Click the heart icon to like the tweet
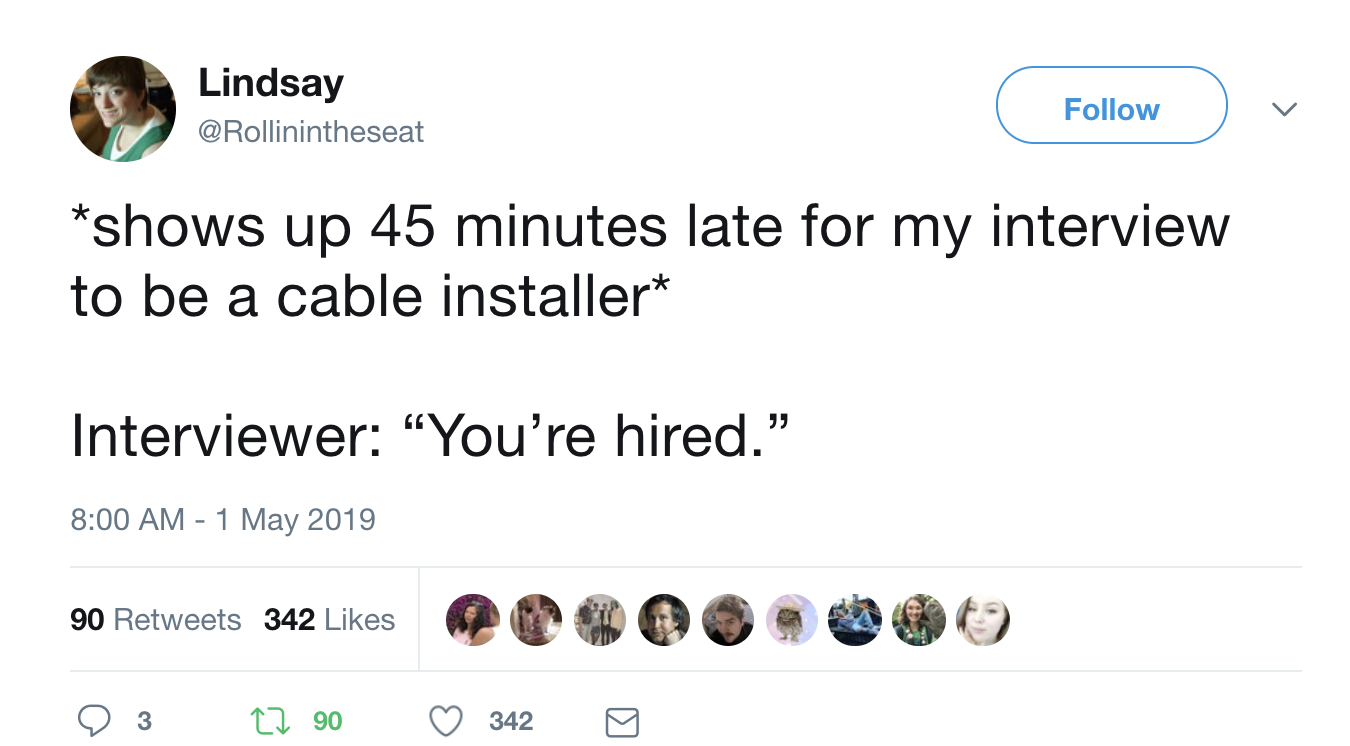The image size is (1350, 746). [x=445, y=721]
